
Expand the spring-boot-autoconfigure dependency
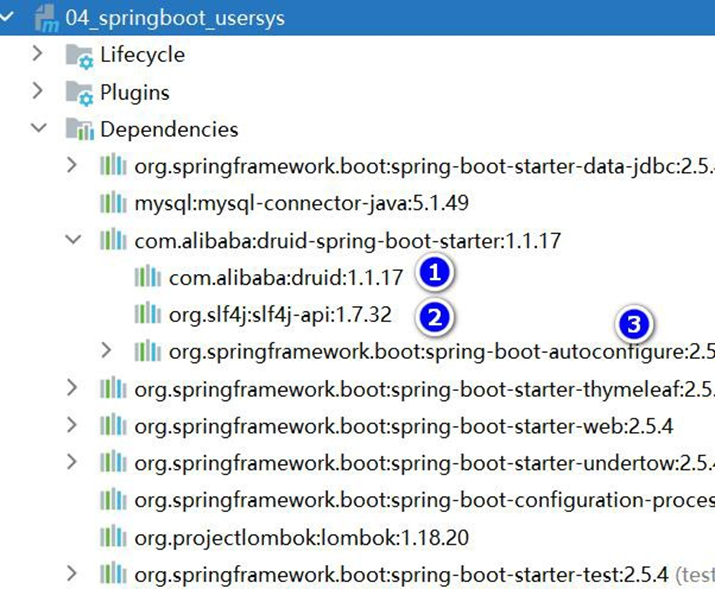tap(108, 350)
